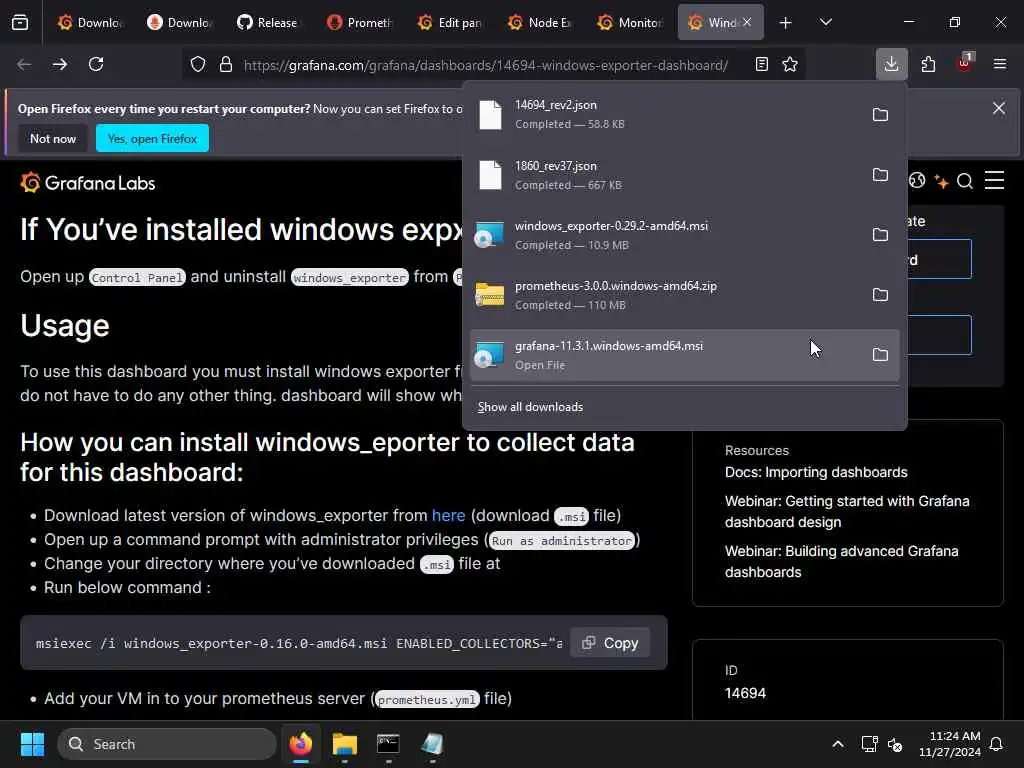Click the site security padlock icon
Image resolution: width=1024 pixels, height=768 pixels.
226,64
